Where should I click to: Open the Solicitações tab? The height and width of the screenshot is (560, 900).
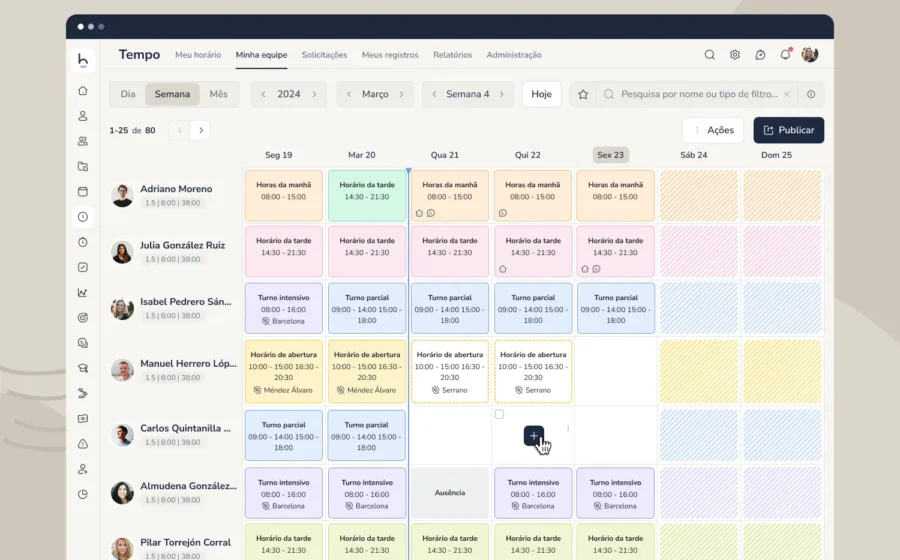[324, 55]
